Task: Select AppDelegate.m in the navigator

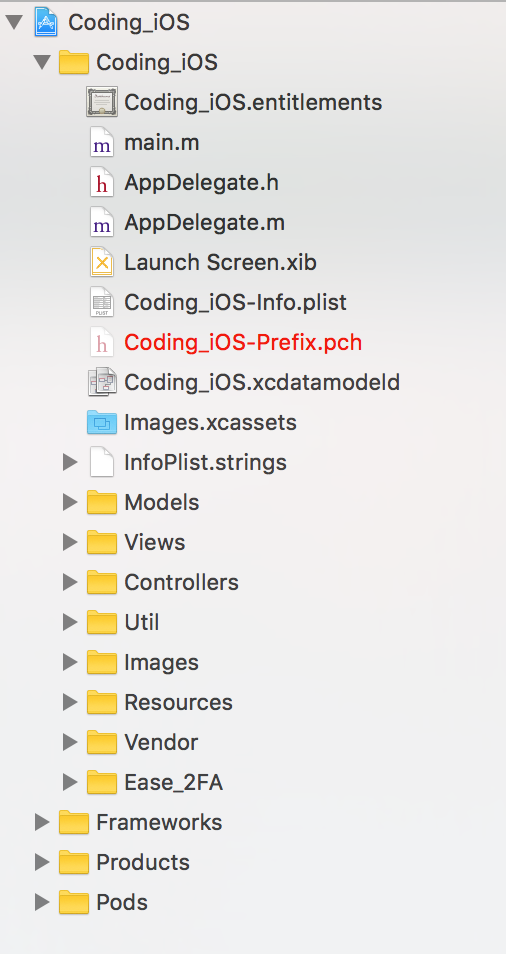Action: pyautogui.click(x=204, y=223)
